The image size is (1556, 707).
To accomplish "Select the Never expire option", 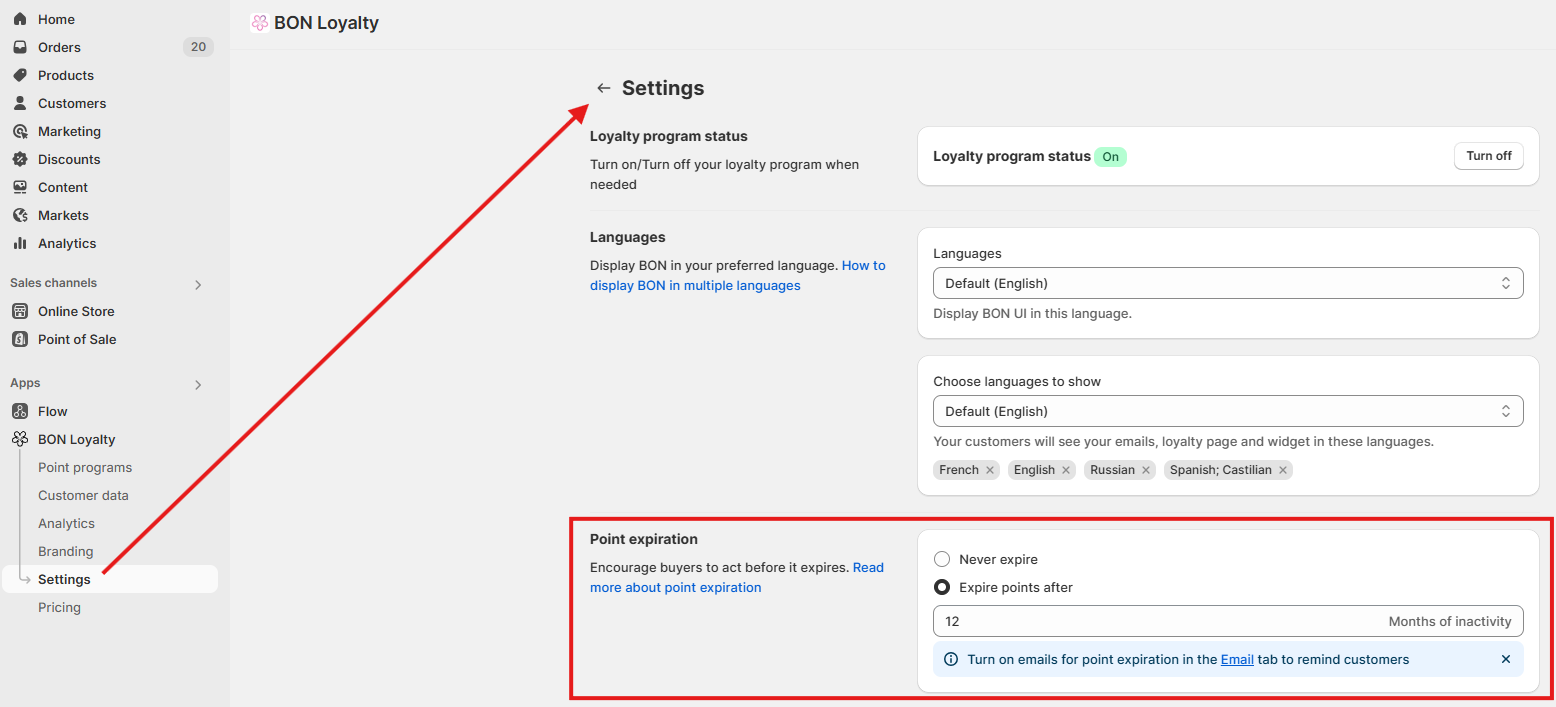I will pos(942,559).
